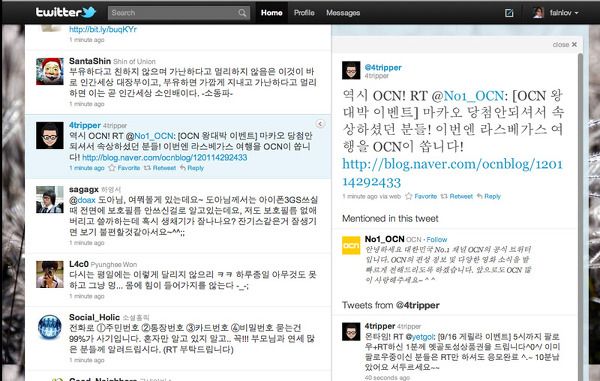
Task: Click 4tripper's avatar in the details panel
Action: 351,70
